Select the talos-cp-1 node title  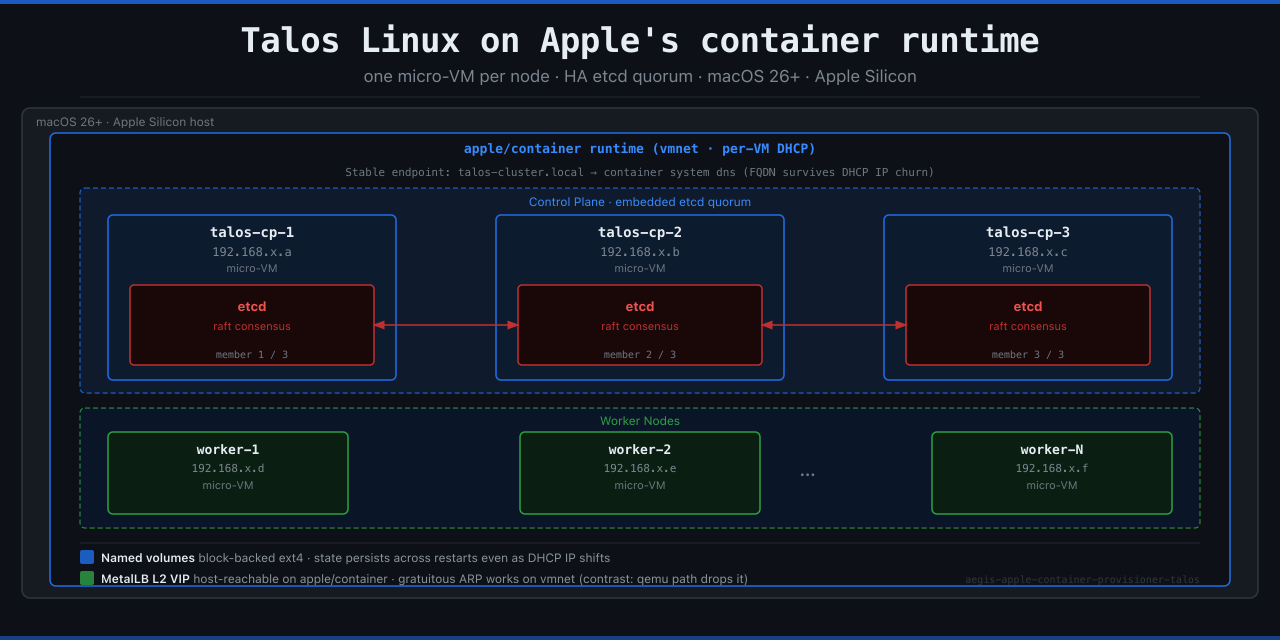[252, 232]
